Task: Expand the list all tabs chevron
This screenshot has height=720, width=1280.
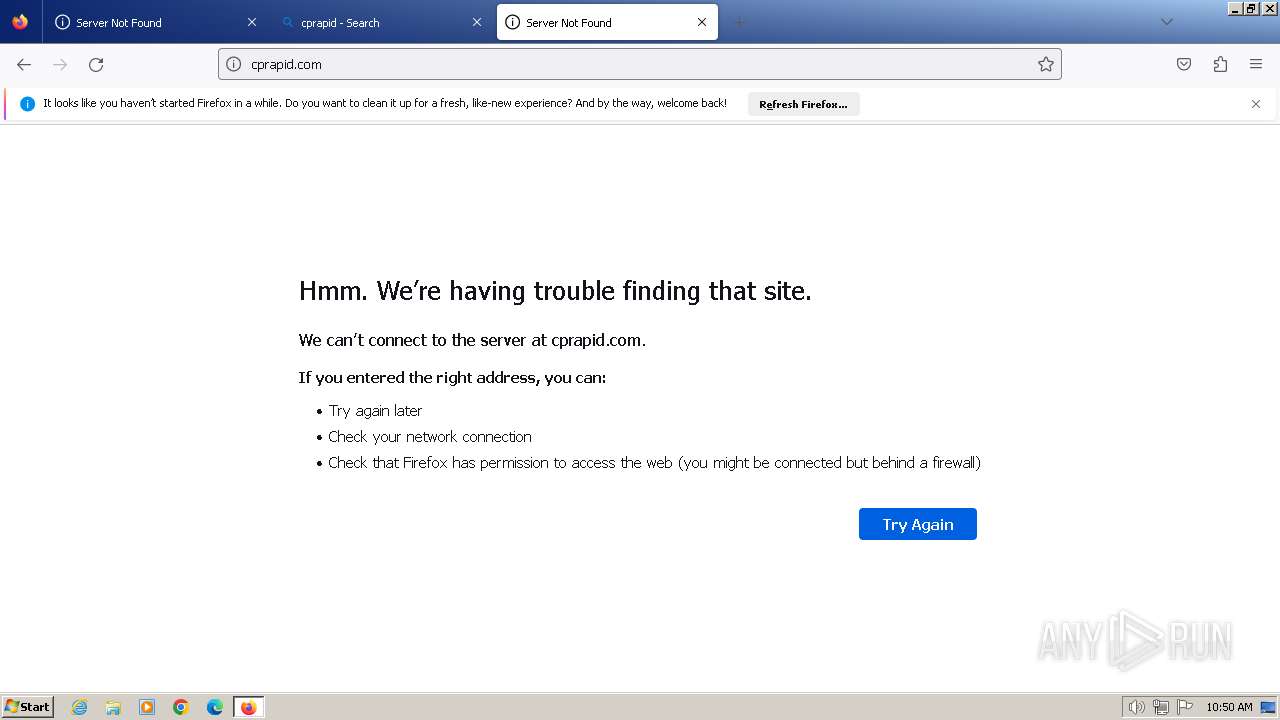Action: [1166, 22]
